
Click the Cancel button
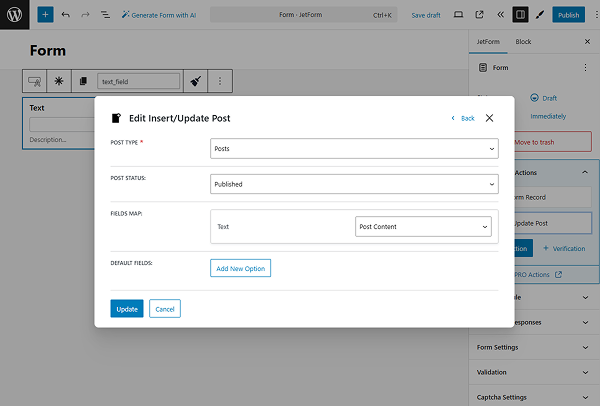(x=165, y=309)
